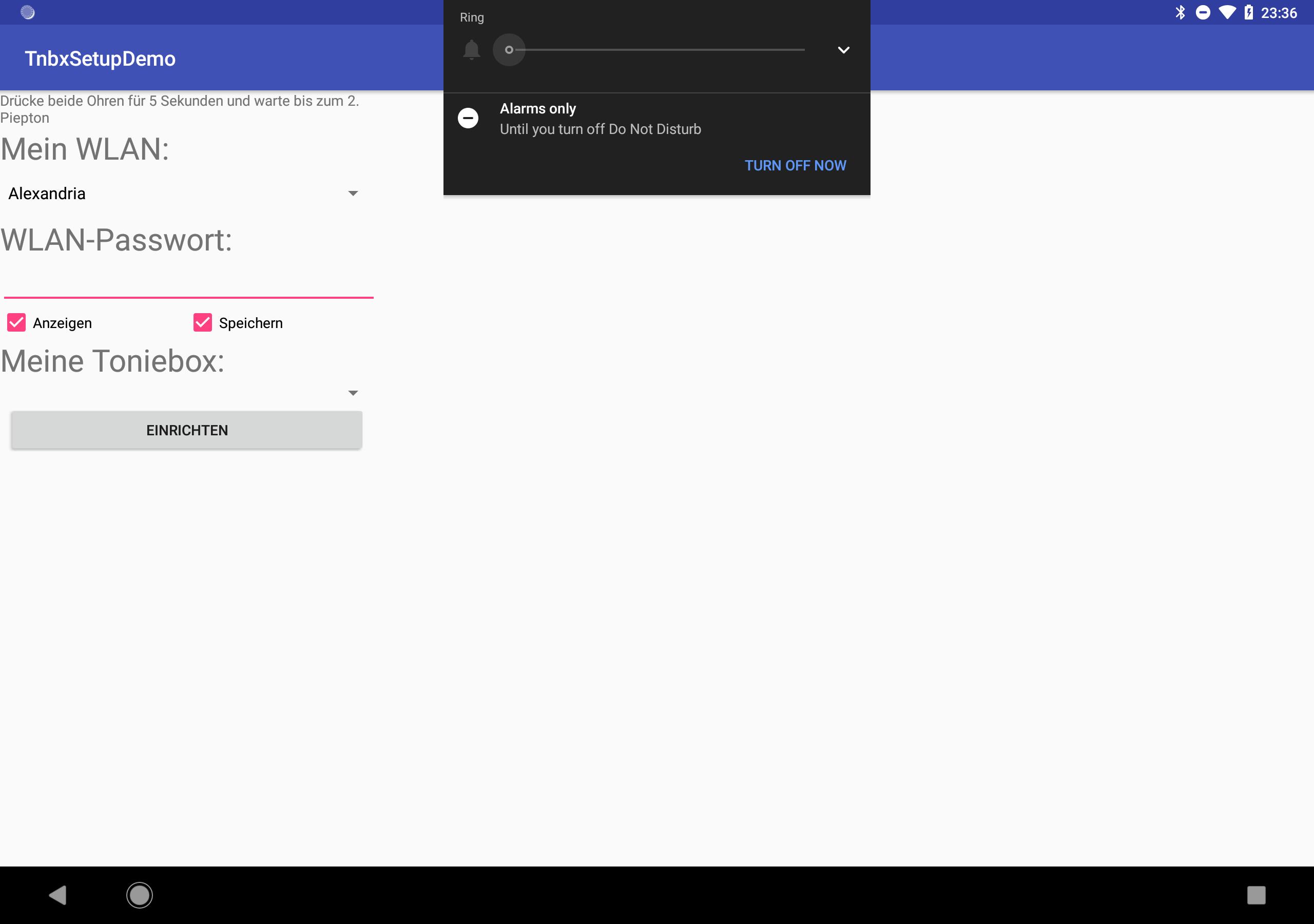The height and width of the screenshot is (924, 1314).
Task: Click TURN OFF NOW link
Action: click(x=795, y=165)
